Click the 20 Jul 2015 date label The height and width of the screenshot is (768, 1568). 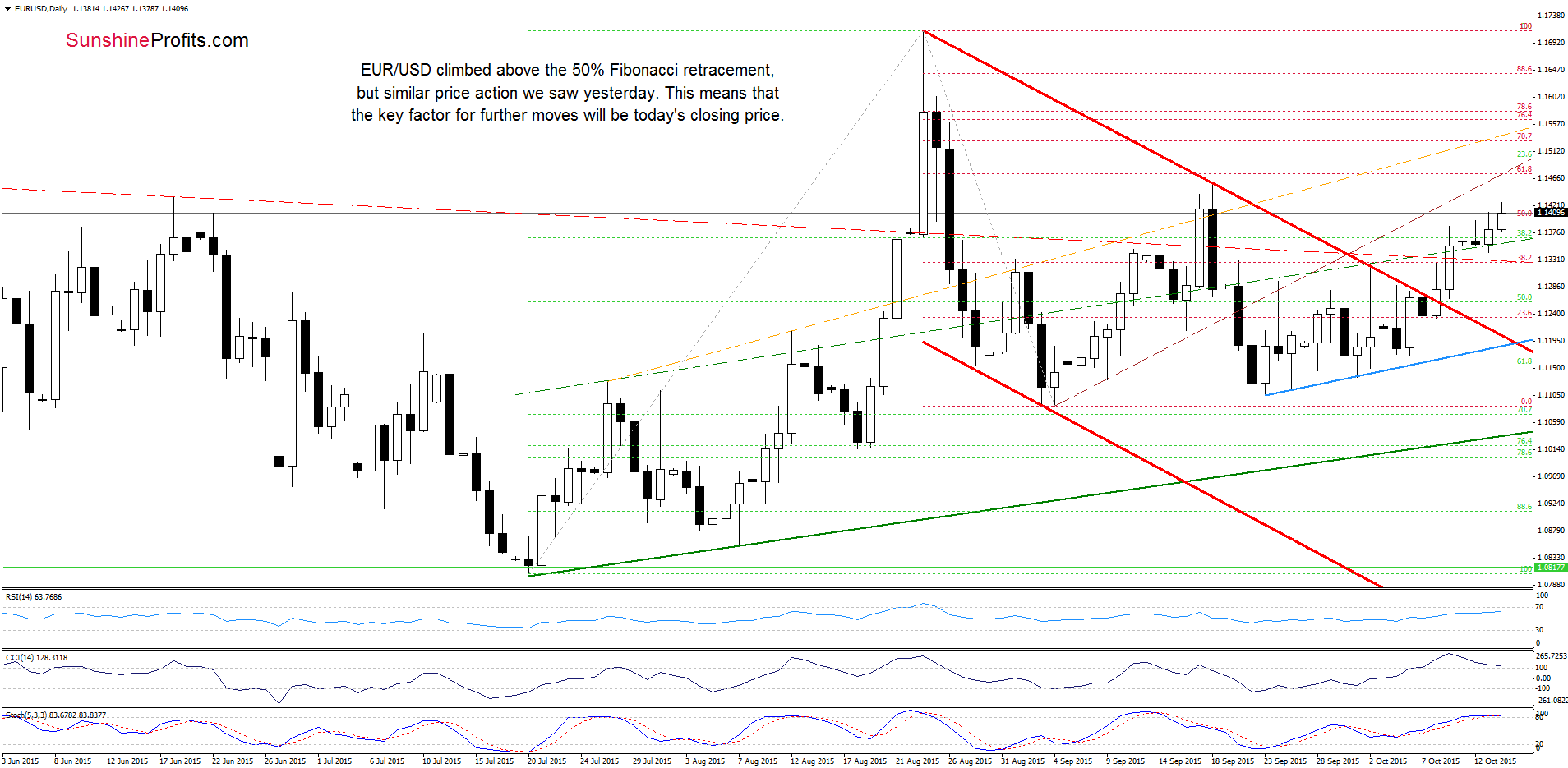[x=546, y=761]
